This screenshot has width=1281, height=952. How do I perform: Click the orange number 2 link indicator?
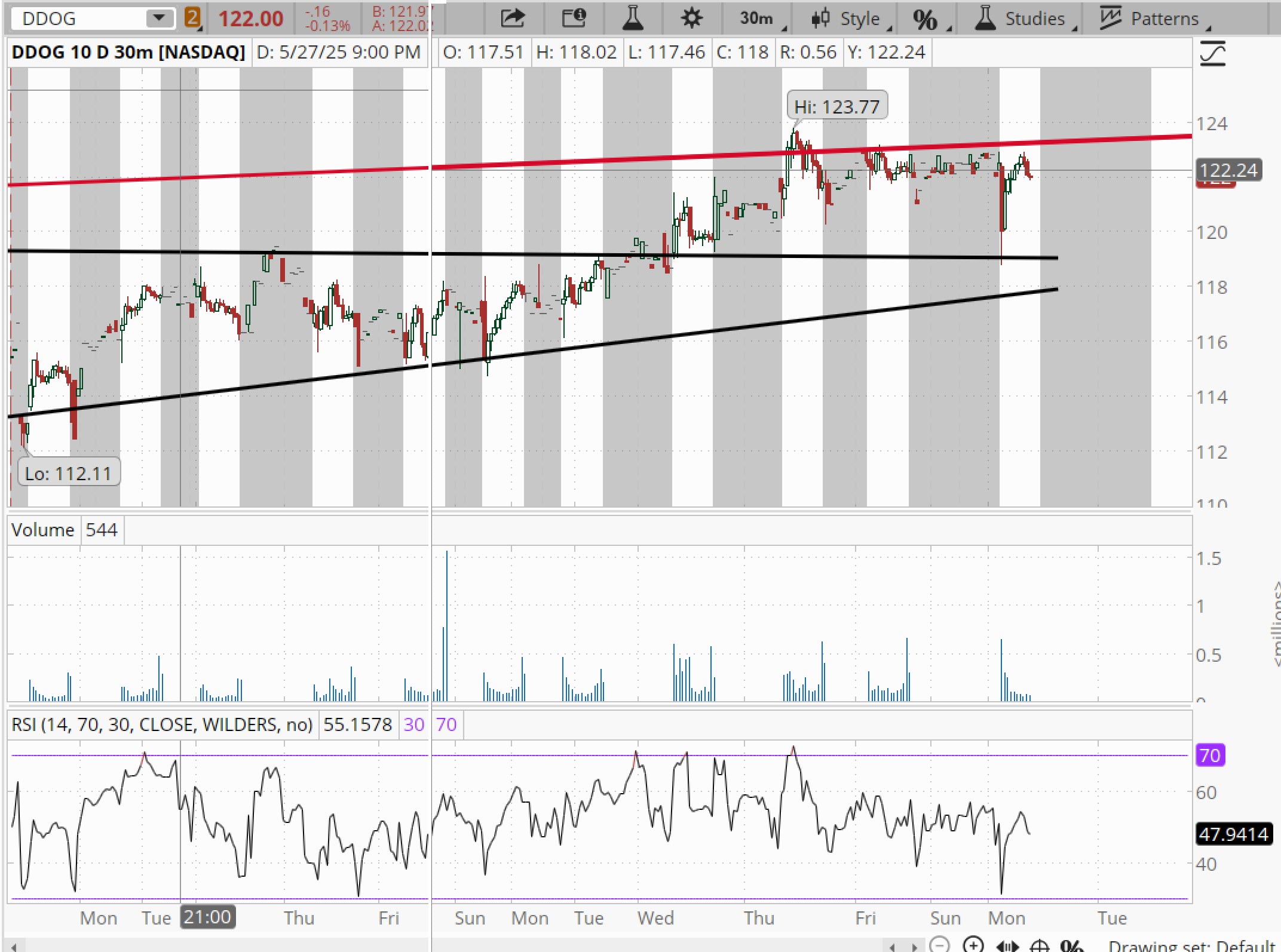192,18
